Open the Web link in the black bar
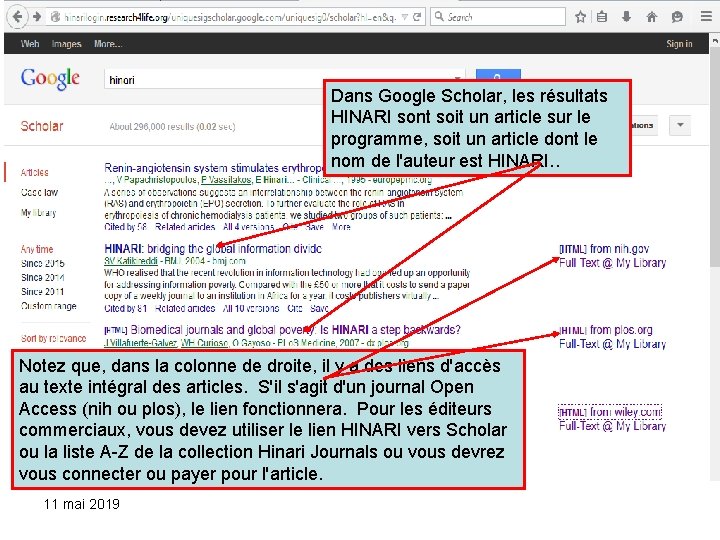Image resolution: width=720 pixels, height=540 pixels. pos(30,44)
